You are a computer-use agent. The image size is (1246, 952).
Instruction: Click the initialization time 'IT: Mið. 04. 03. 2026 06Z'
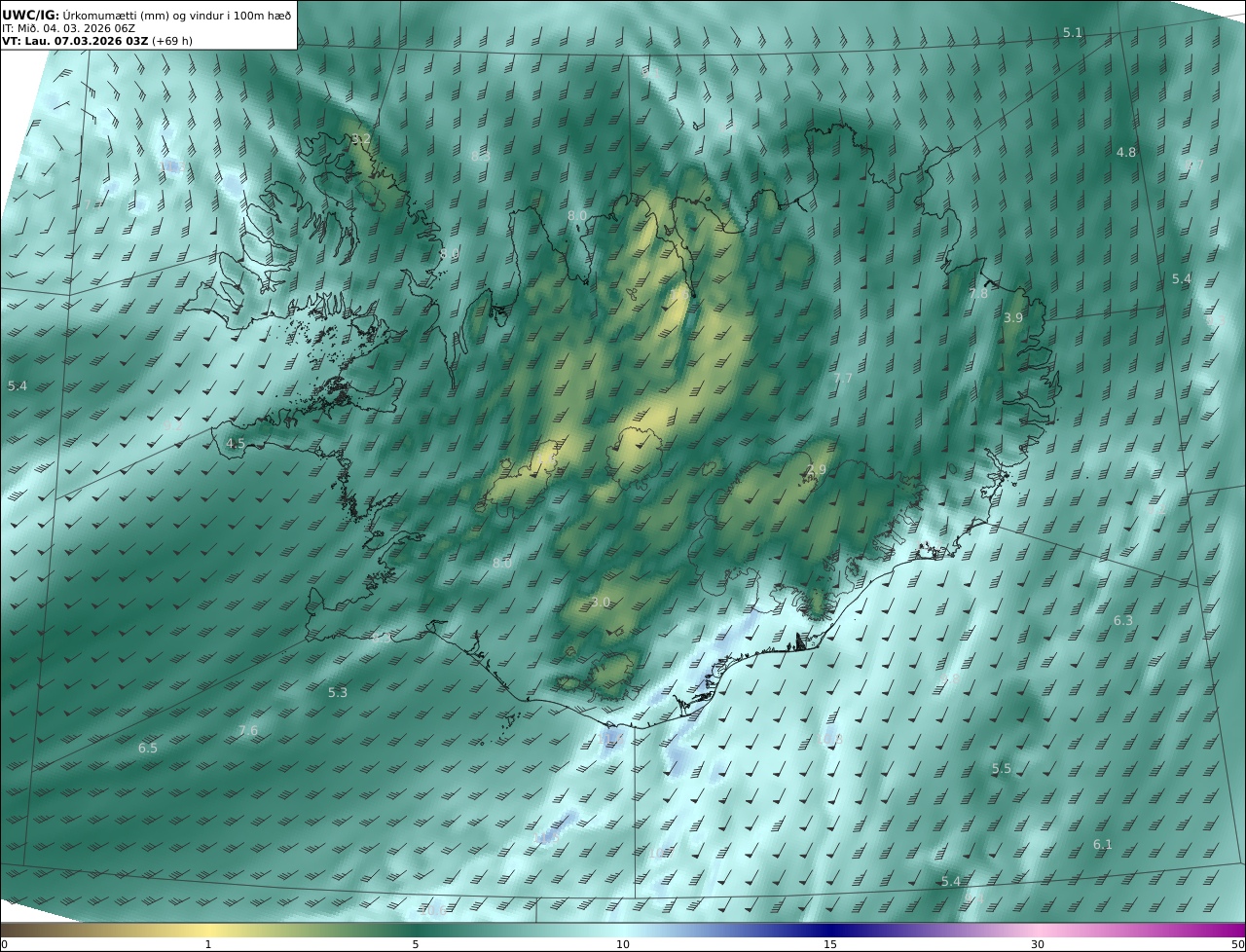[x=68, y=28]
